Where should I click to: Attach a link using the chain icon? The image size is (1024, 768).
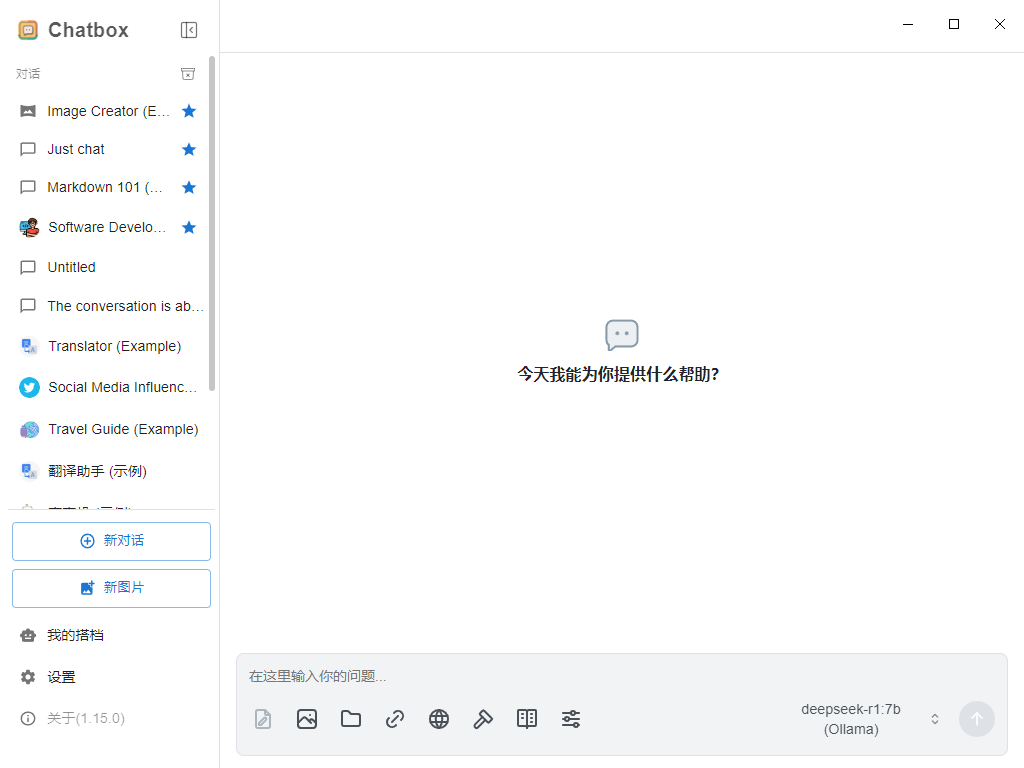coord(395,719)
